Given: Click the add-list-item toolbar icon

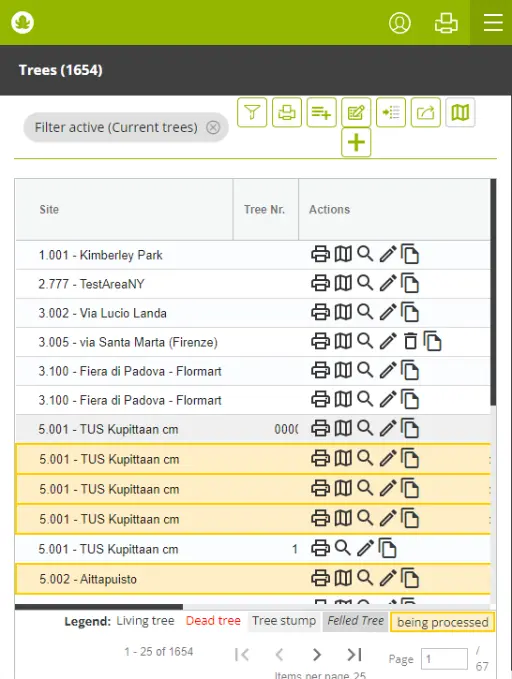Looking at the screenshot, I should pyautogui.click(x=321, y=113).
